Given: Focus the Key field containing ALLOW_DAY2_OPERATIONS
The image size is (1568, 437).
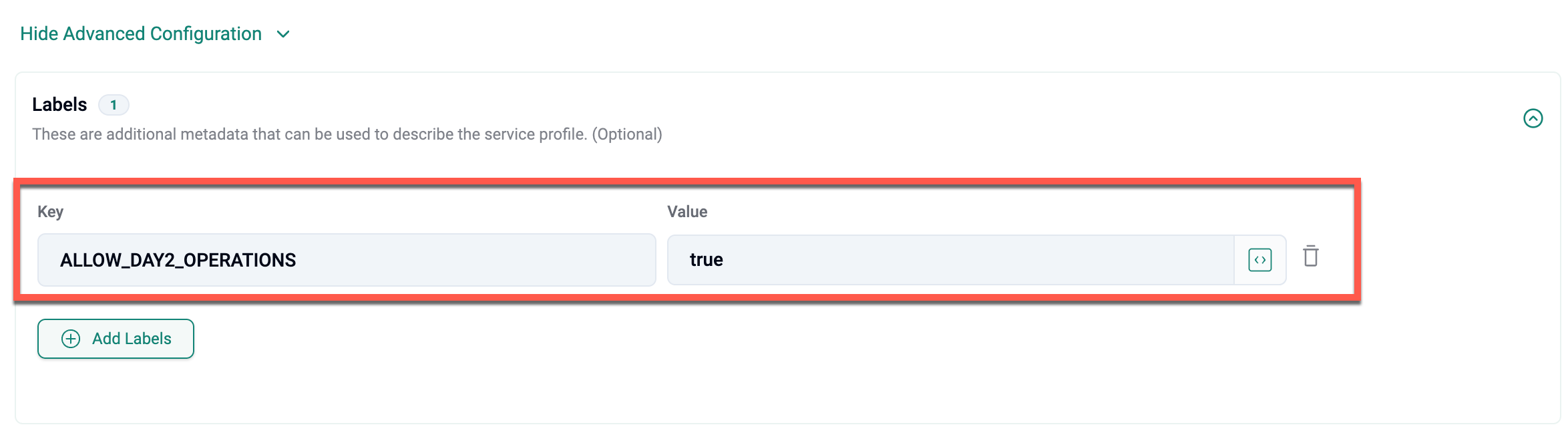Looking at the screenshot, I should coord(347,260).
